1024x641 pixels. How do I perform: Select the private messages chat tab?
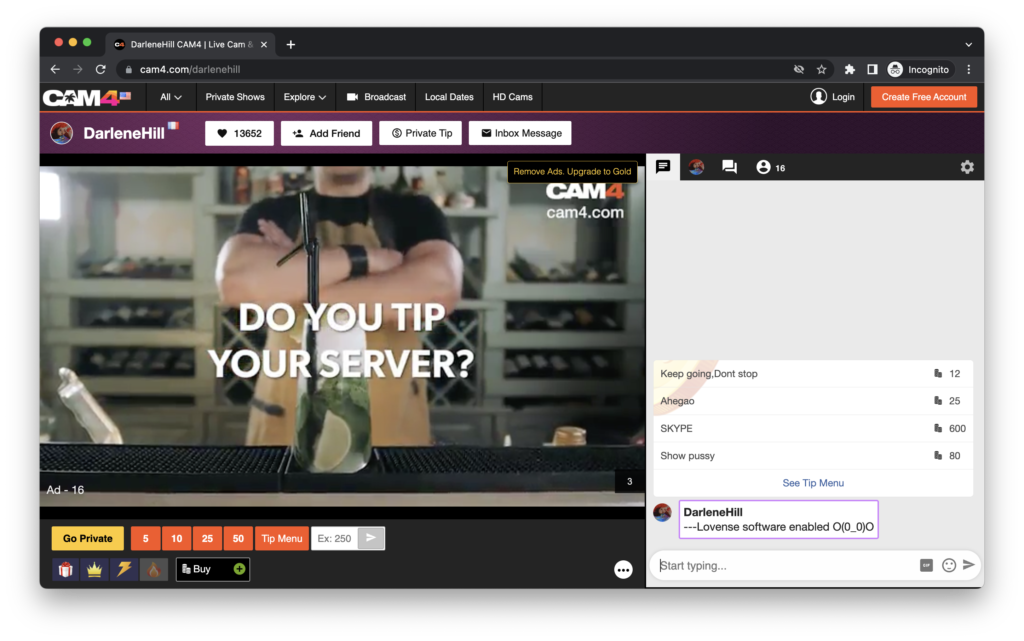pyautogui.click(x=729, y=167)
